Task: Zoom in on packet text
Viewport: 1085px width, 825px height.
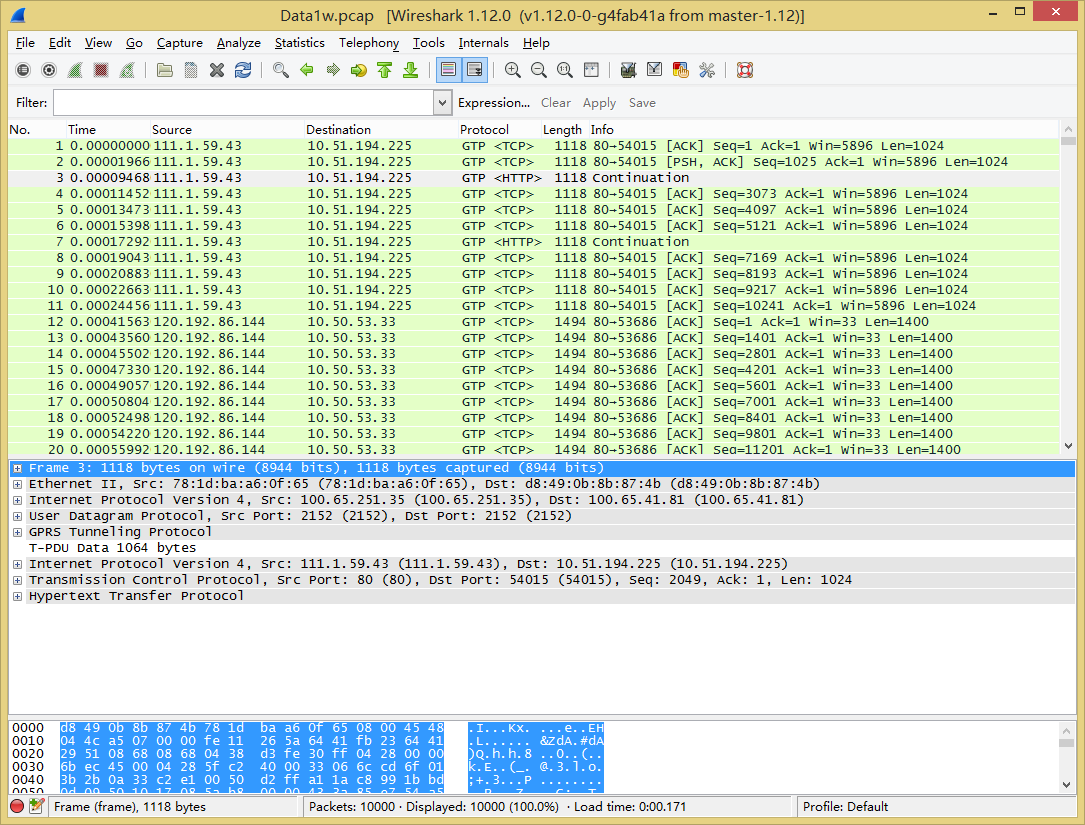Action: click(513, 70)
